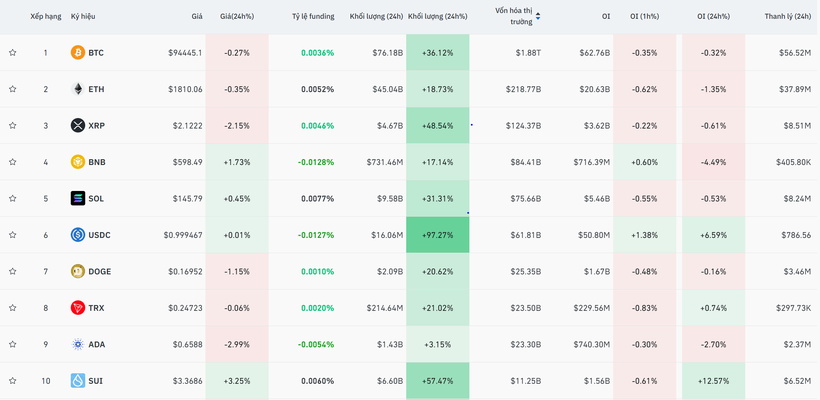
Task: Click the Ethereum ETH coin icon
Action: click(77, 89)
